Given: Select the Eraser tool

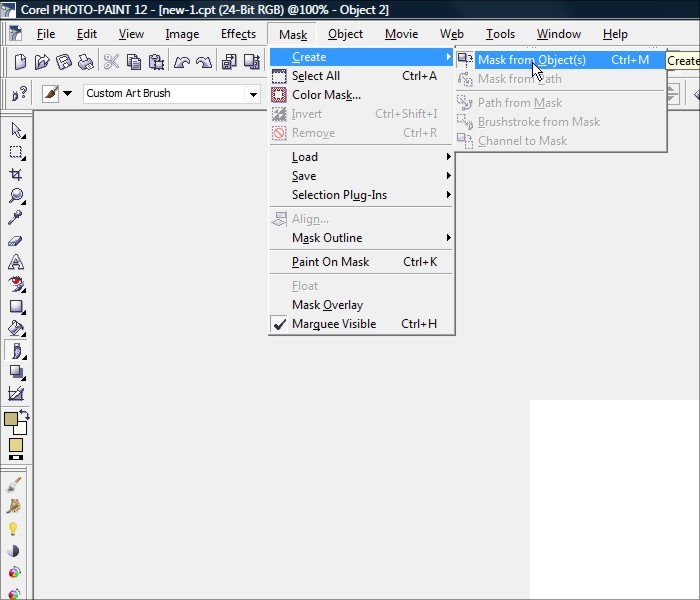Looking at the screenshot, I should click(x=16, y=240).
